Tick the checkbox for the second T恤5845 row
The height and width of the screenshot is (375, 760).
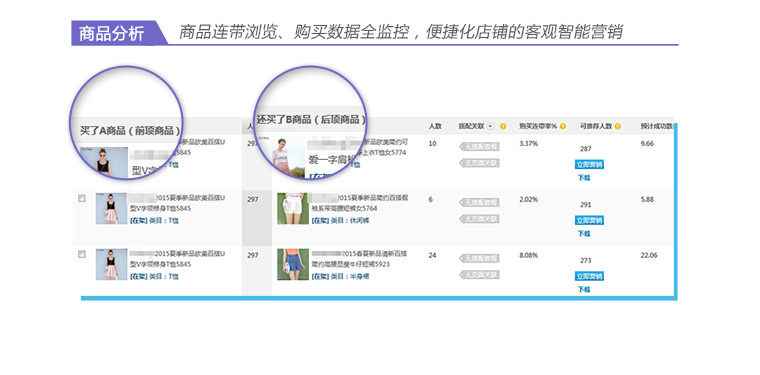[82, 198]
